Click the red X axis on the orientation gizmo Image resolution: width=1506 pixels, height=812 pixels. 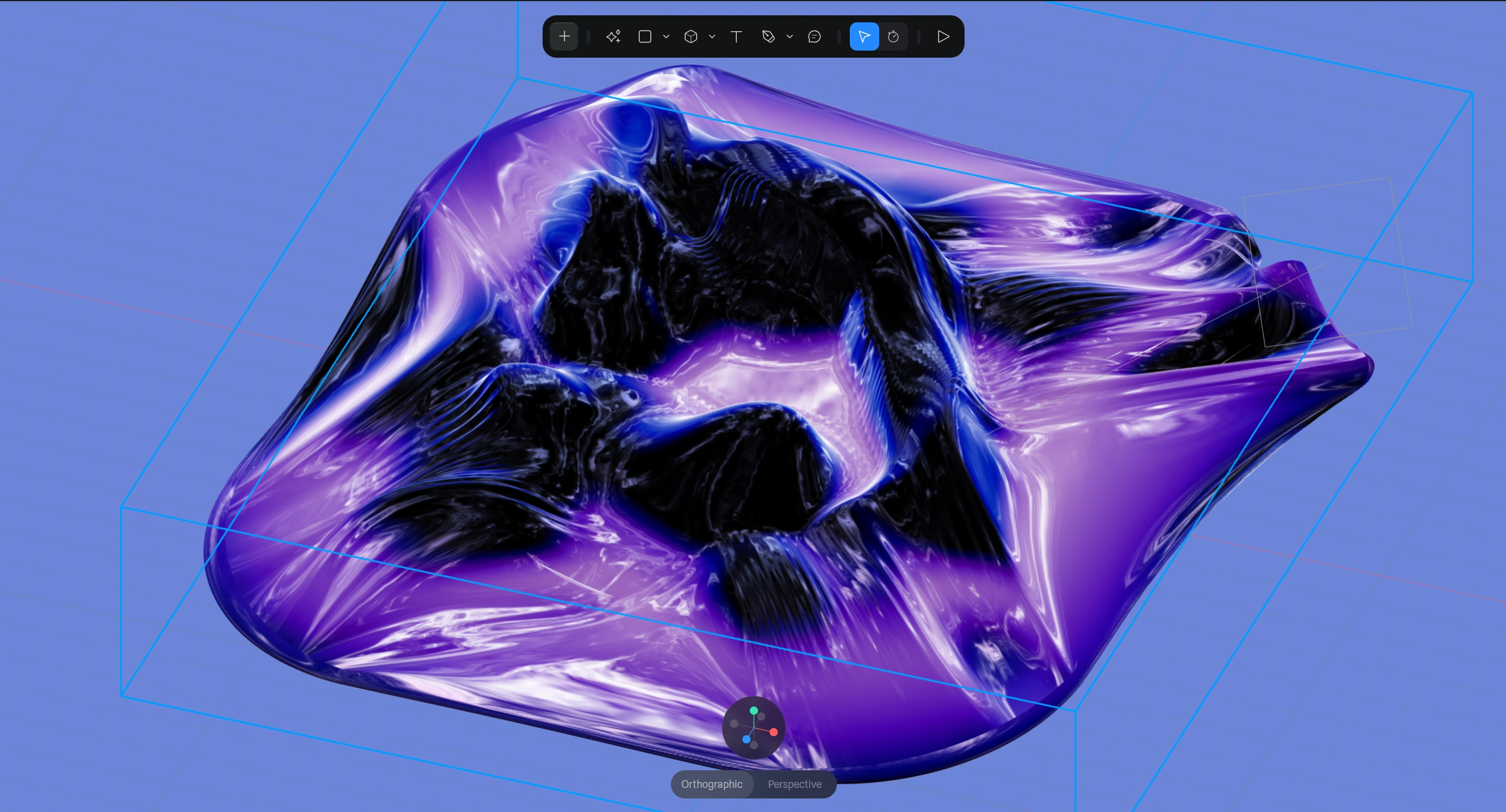(x=773, y=732)
